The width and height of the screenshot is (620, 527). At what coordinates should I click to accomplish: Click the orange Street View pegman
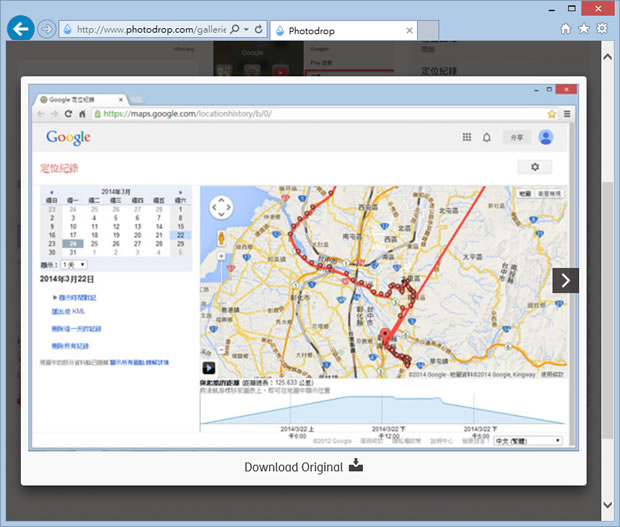[x=221, y=239]
